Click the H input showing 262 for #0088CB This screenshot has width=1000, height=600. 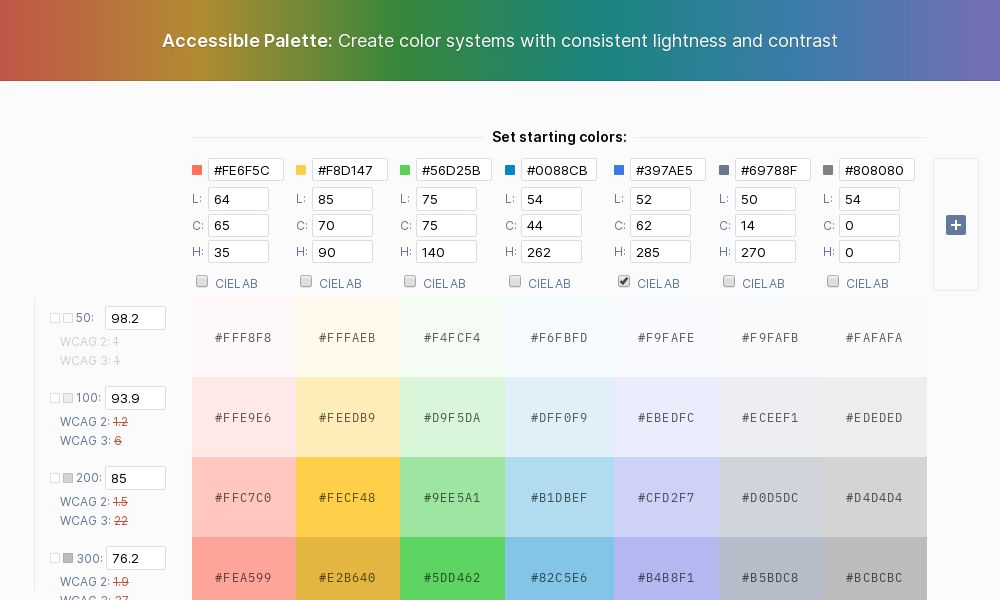pos(551,251)
